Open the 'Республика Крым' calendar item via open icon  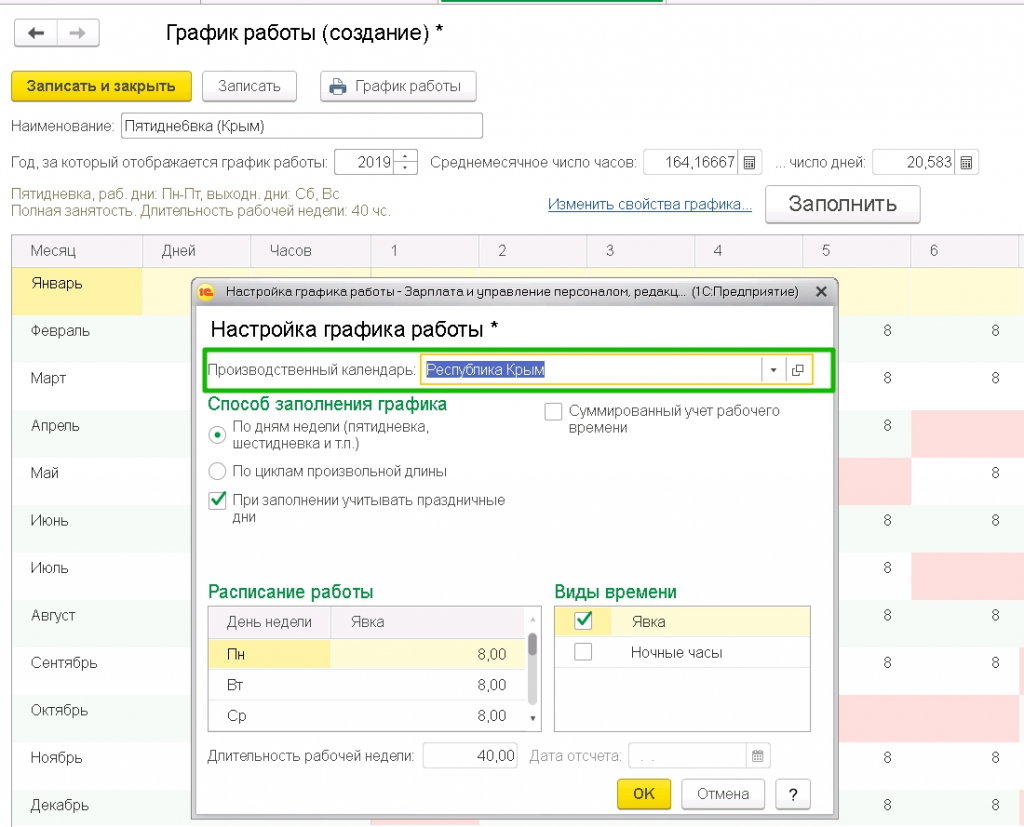pos(797,370)
